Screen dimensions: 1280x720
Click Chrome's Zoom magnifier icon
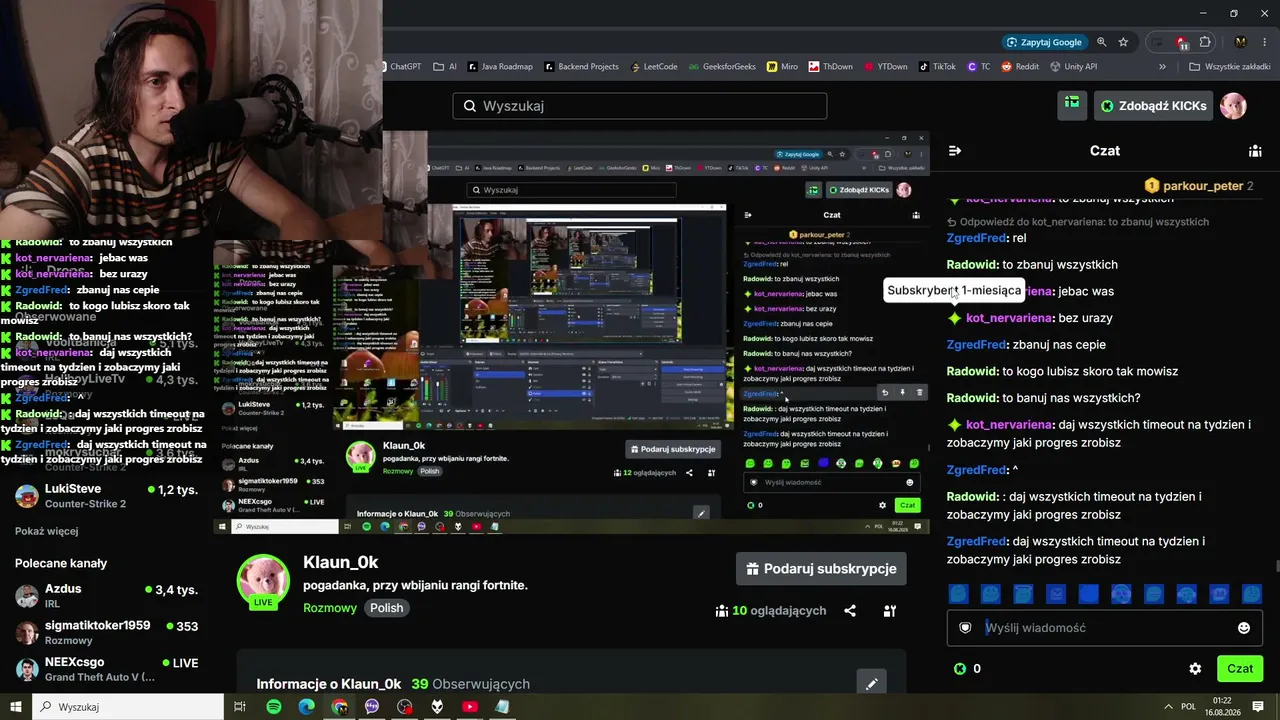[1101, 42]
